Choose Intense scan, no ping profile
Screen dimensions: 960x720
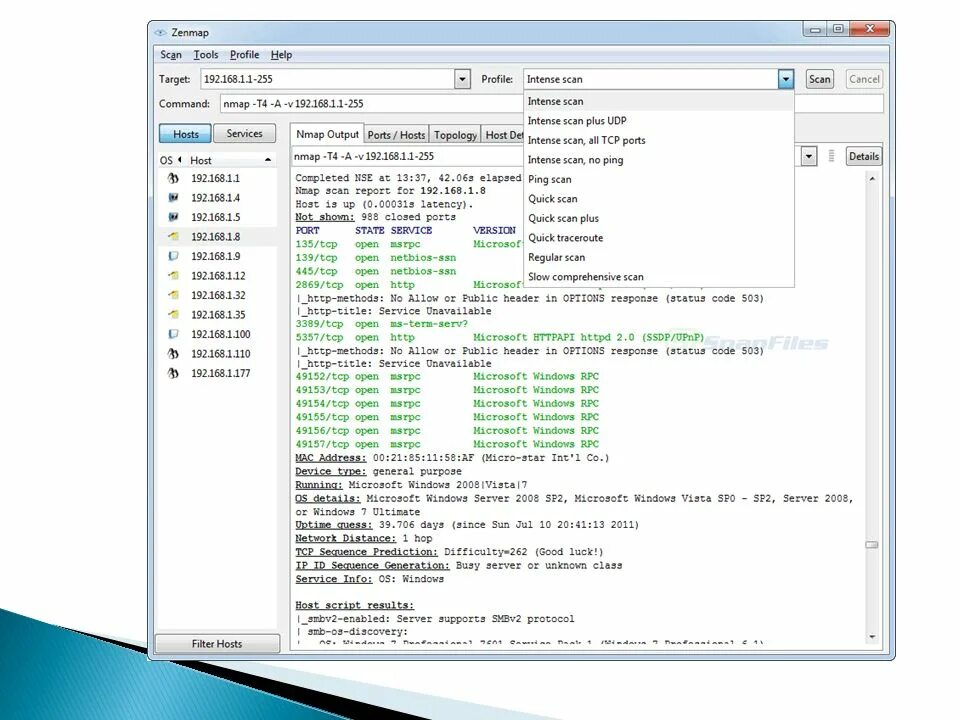pos(659,160)
